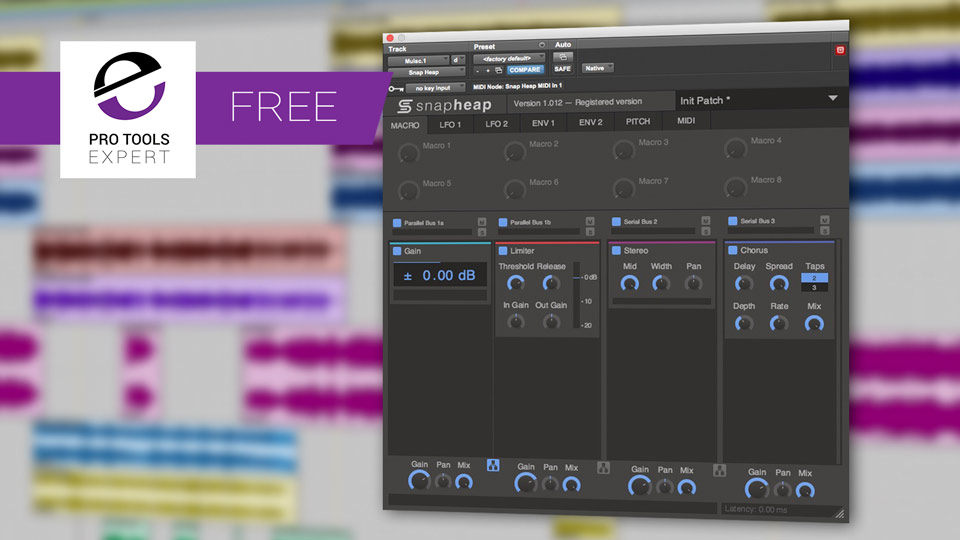Toggle the Stereo module enable square
Viewport: 960px width, 540px height.
coord(616,250)
